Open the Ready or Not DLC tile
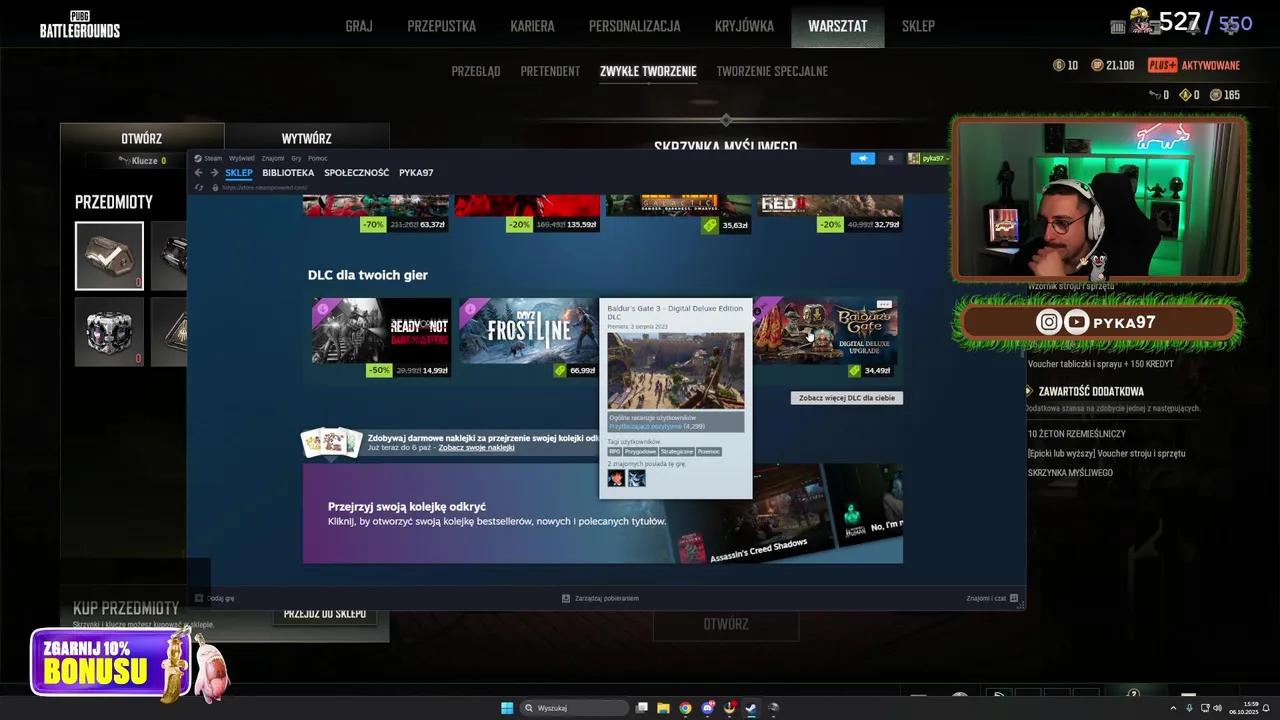The image size is (1280, 720). (380, 331)
